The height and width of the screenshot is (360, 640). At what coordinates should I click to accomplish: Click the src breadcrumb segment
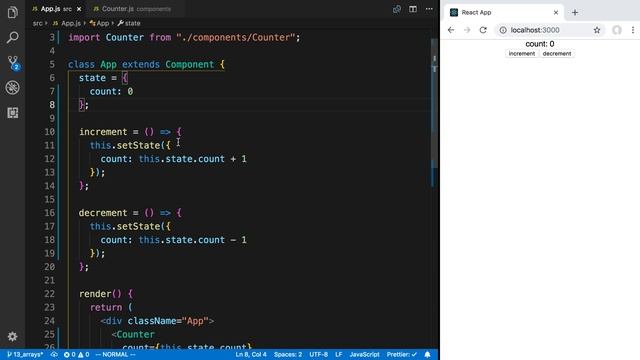(x=38, y=23)
